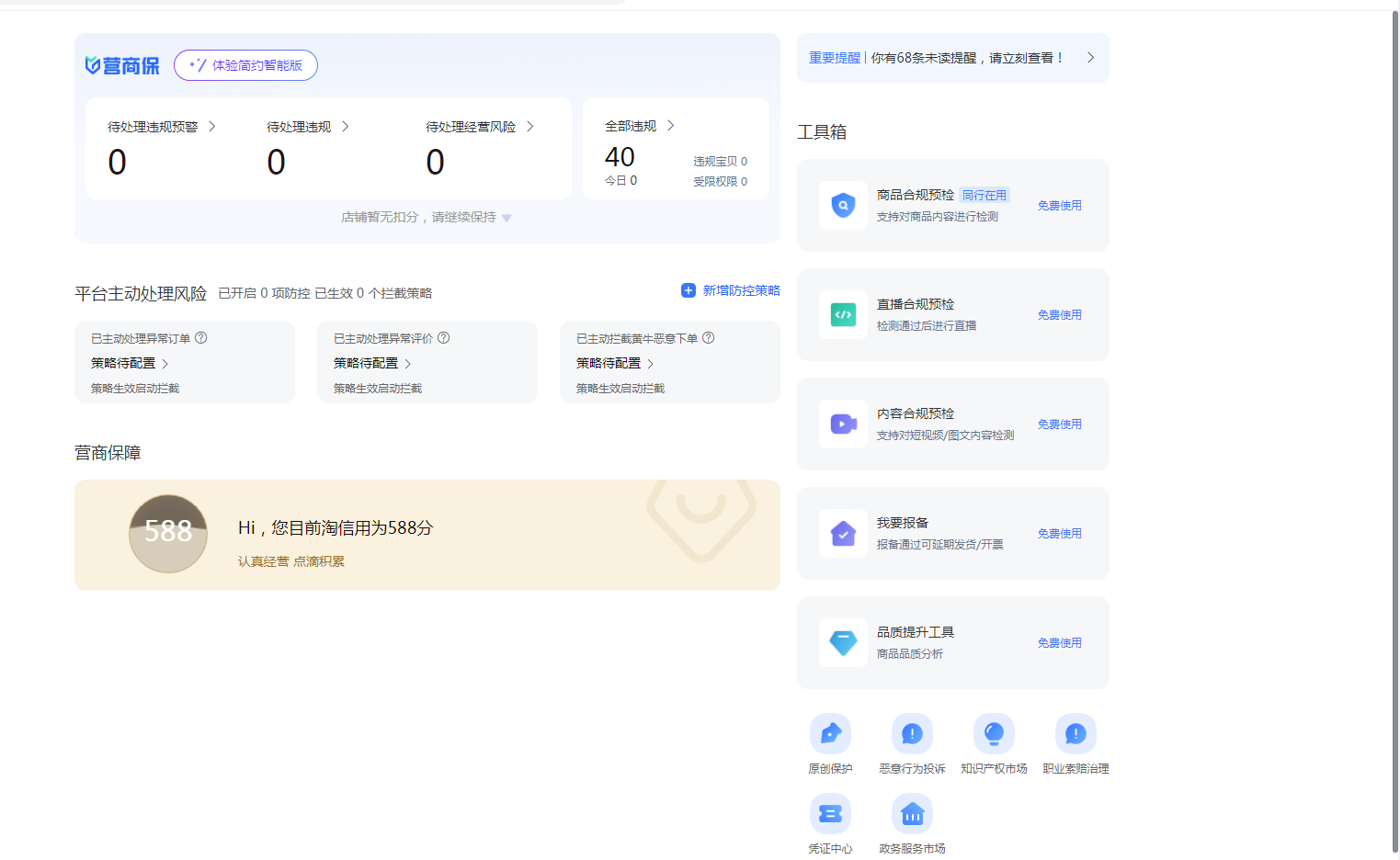Open the 凭证中心 icon
This screenshot has width=1400, height=860.
point(830,813)
